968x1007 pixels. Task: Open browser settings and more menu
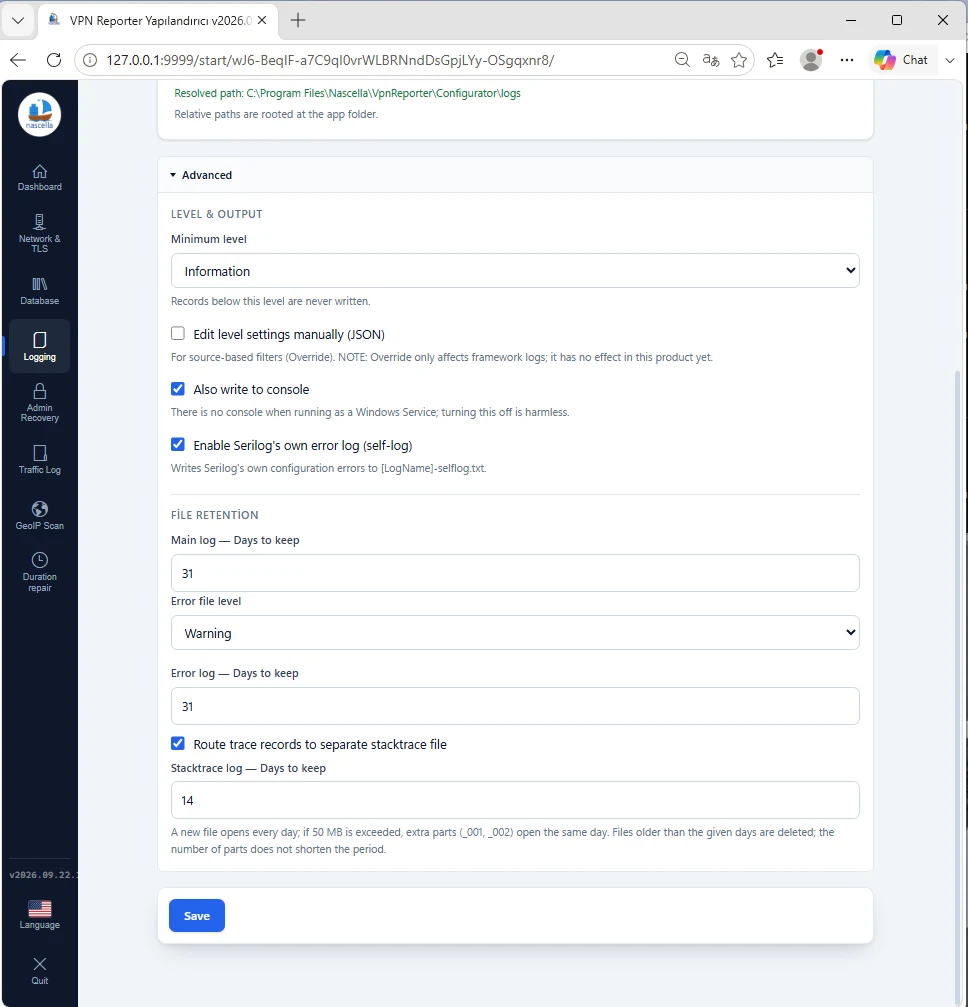tap(847, 60)
